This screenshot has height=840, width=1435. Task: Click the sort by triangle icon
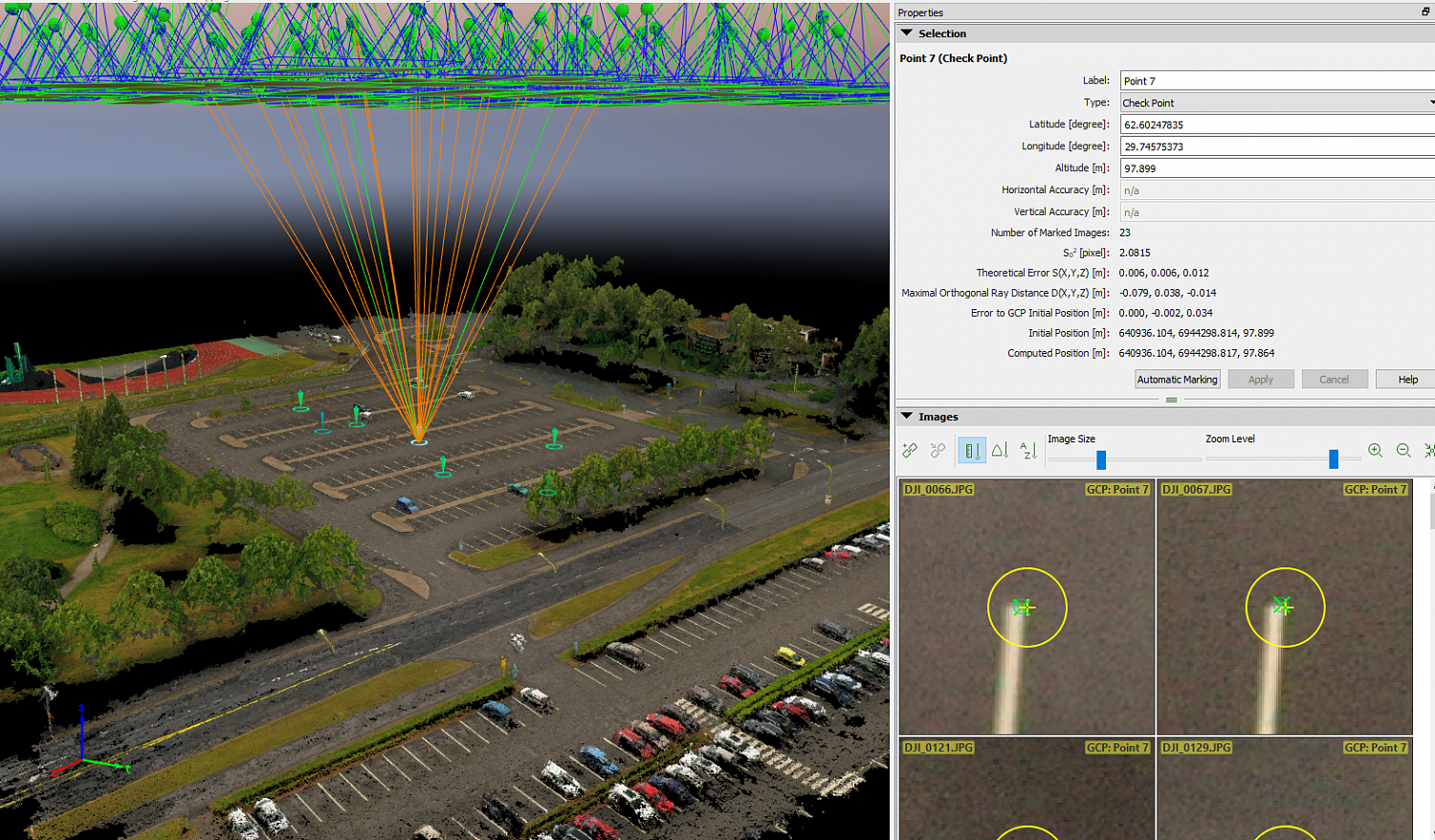(1000, 450)
